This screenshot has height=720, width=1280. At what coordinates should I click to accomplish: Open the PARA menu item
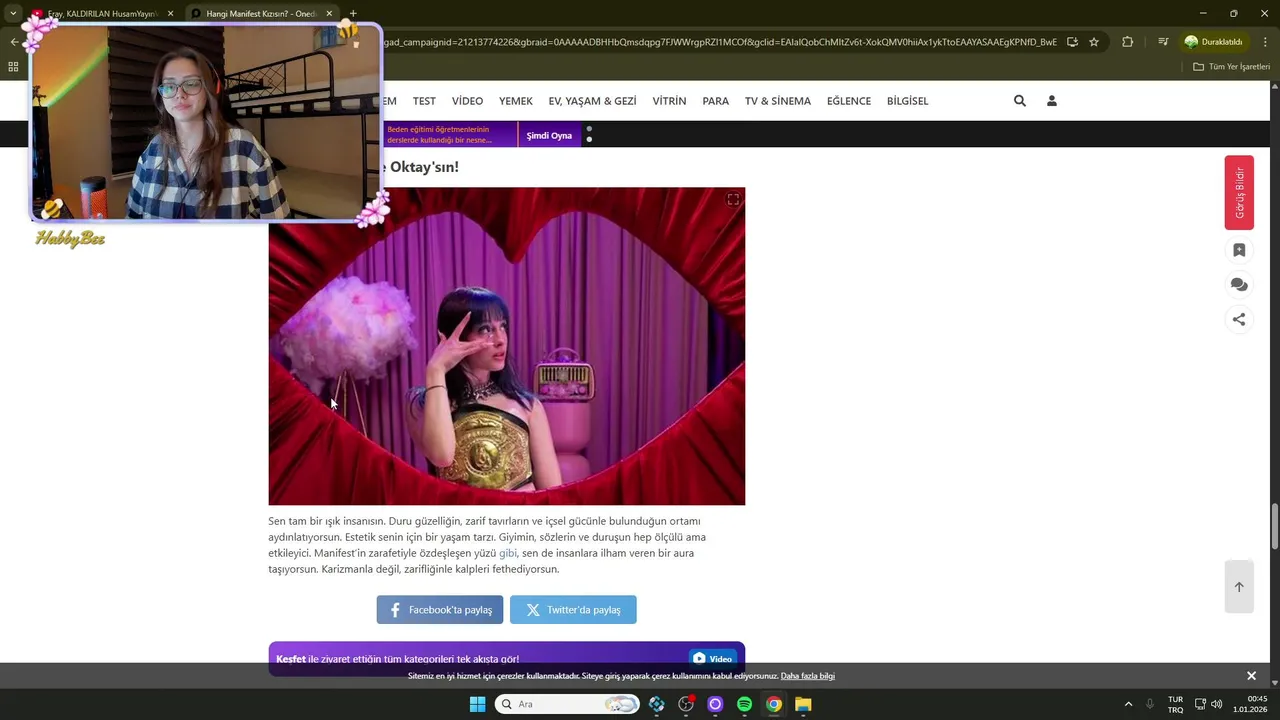pos(715,101)
